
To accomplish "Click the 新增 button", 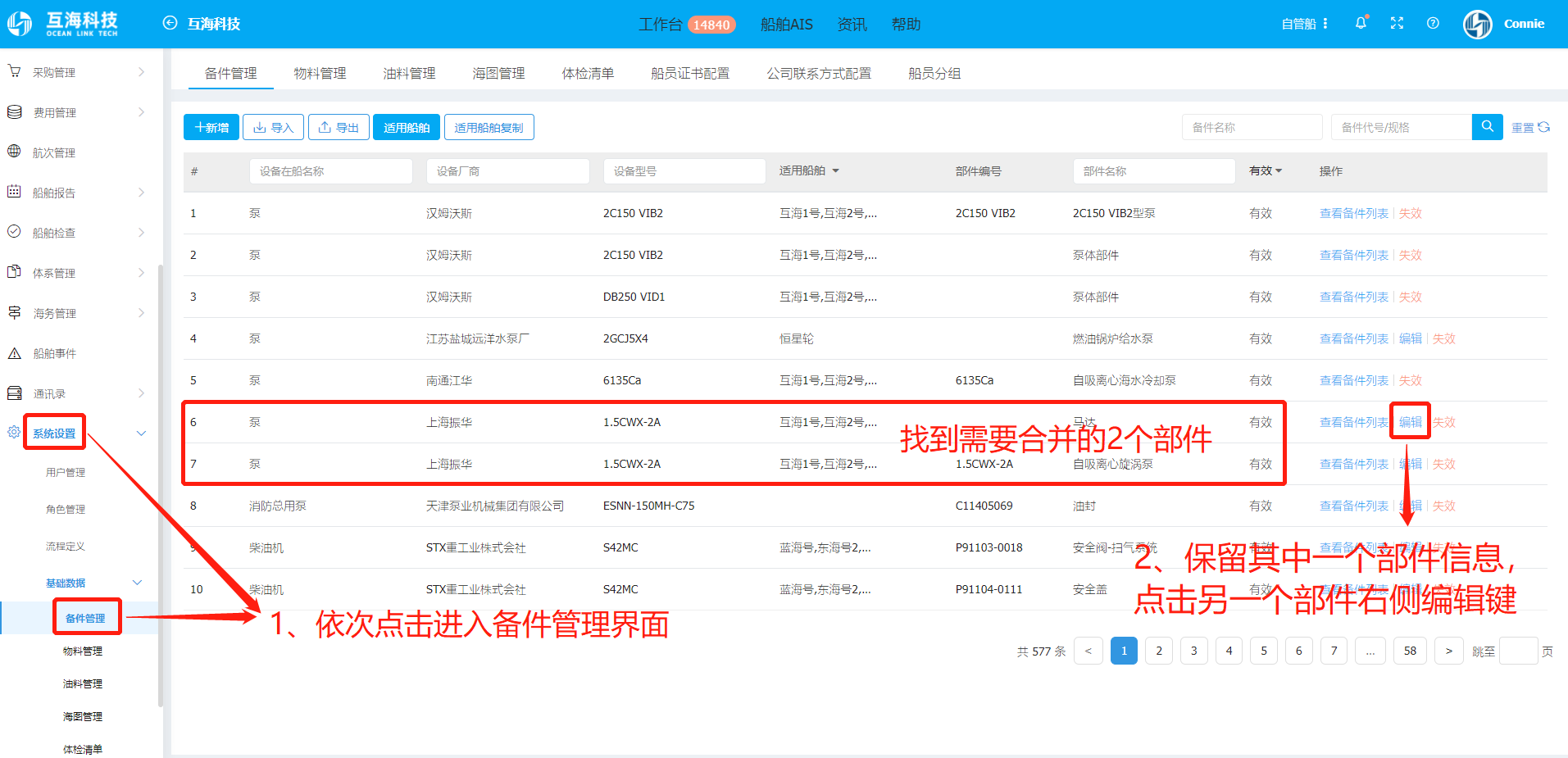I will [x=211, y=127].
